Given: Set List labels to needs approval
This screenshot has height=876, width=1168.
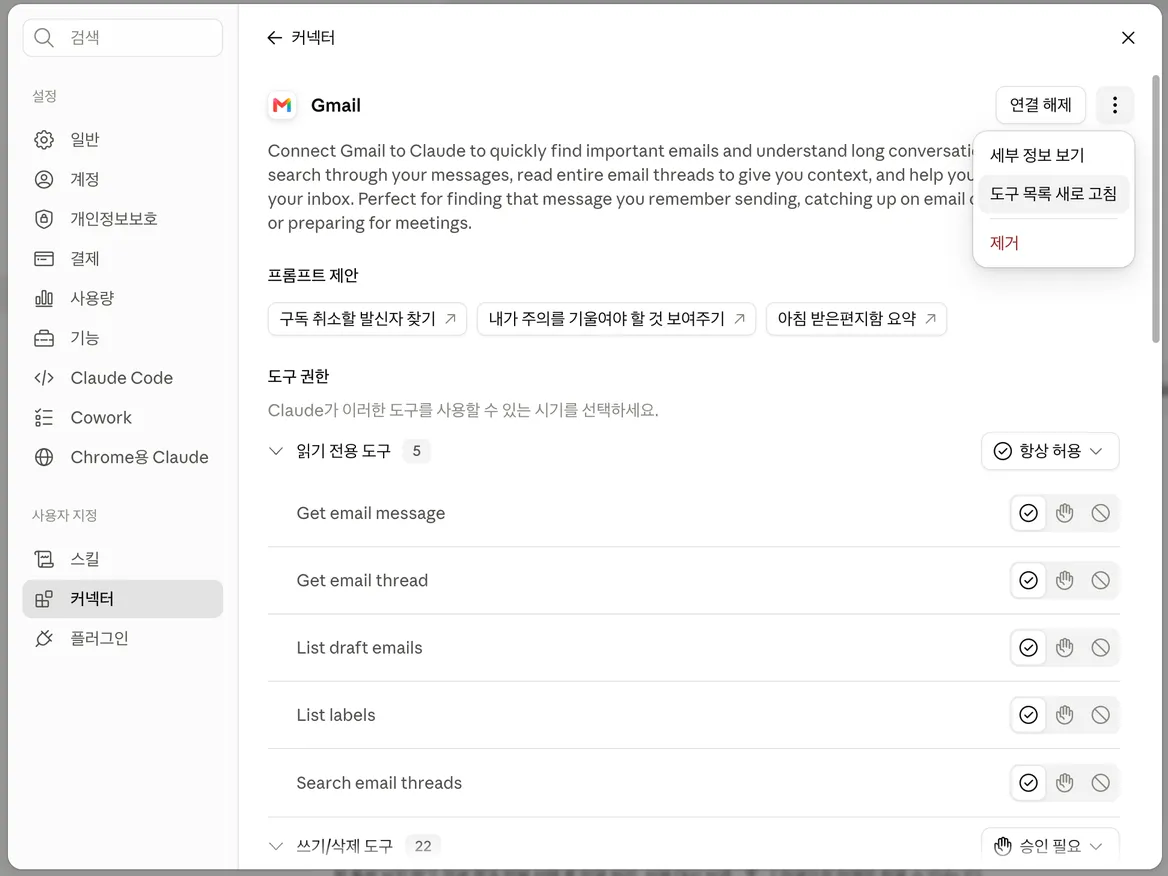Looking at the screenshot, I should [1064, 715].
